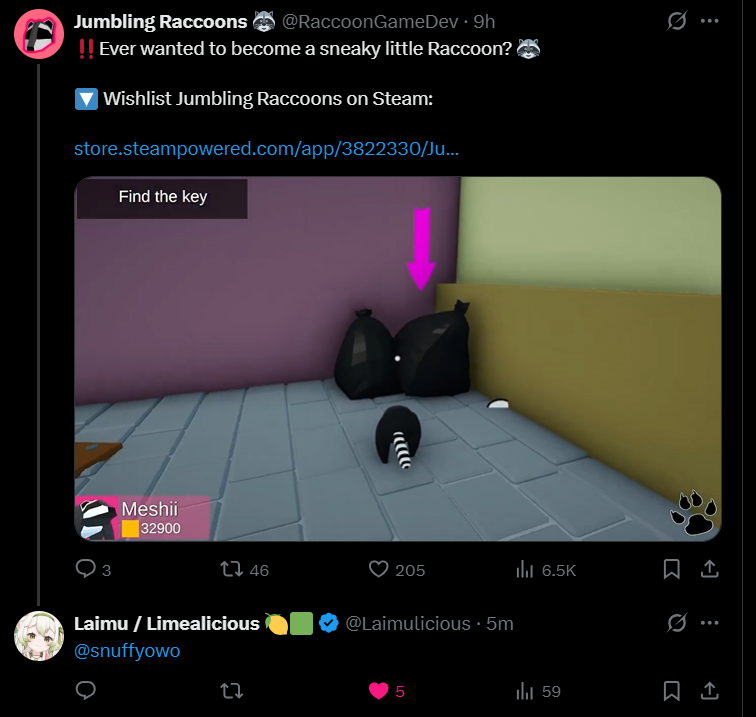Reply to Laimu's comment
The height and width of the screenshot is (717, 756).
pyautogui.click(x=86, y=690)
